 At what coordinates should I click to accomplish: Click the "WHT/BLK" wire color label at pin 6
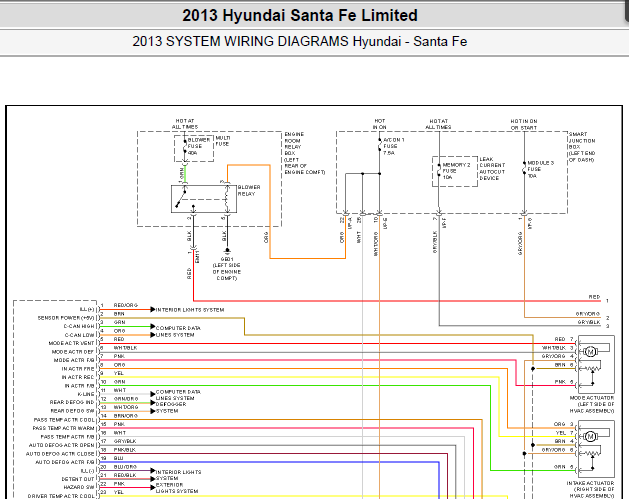coord(125,348)
